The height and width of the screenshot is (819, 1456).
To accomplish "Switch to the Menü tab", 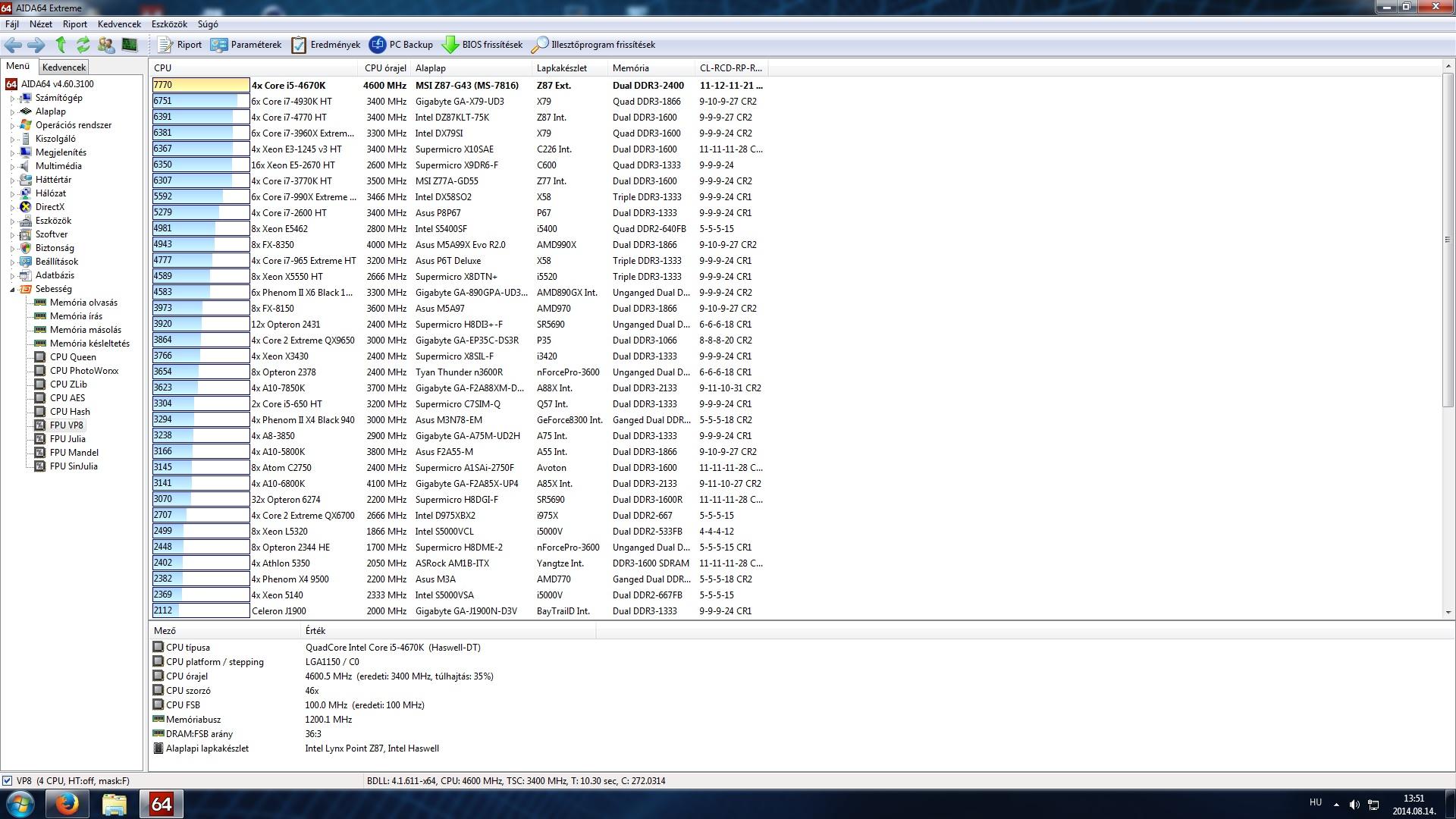I will coord(17,66).
